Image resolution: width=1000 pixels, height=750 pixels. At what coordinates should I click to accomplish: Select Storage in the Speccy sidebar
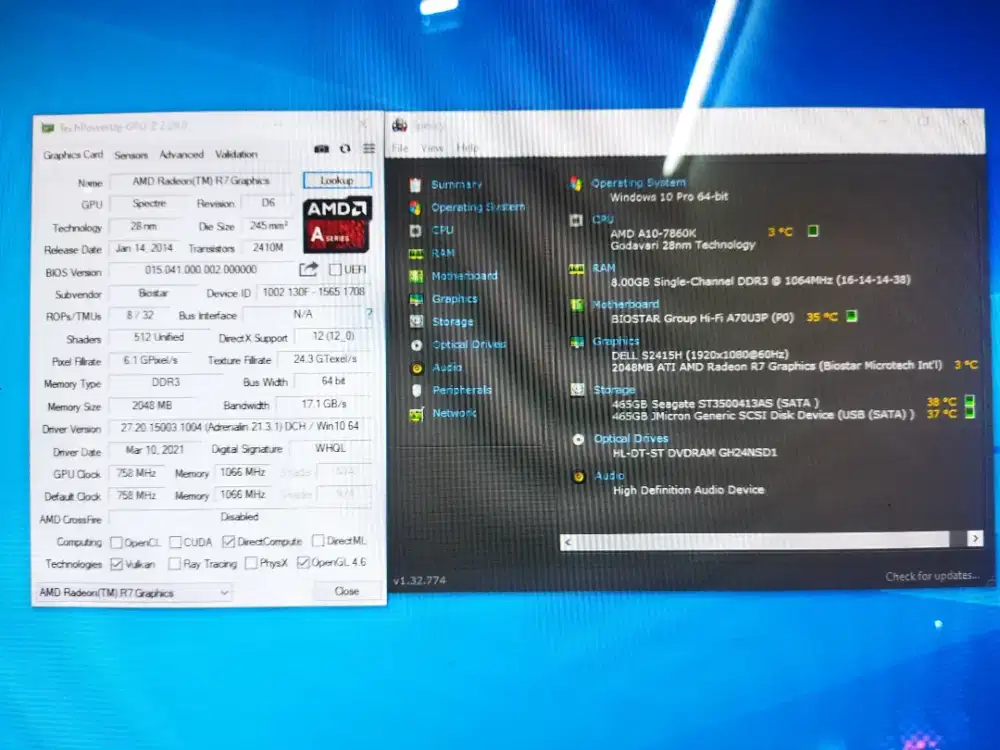(452, 322)
